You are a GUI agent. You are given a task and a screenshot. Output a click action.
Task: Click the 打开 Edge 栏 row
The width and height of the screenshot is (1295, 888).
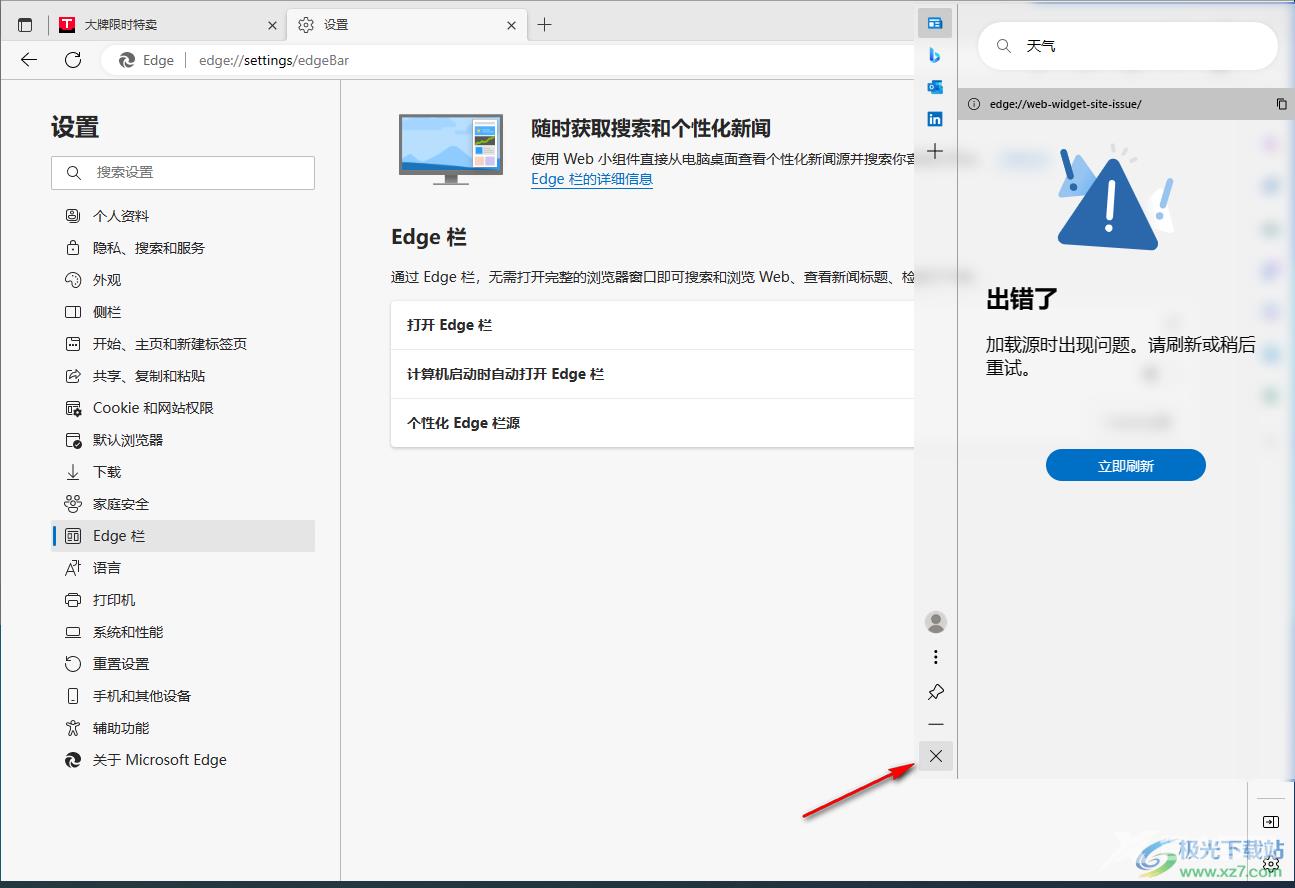(653, 325)
